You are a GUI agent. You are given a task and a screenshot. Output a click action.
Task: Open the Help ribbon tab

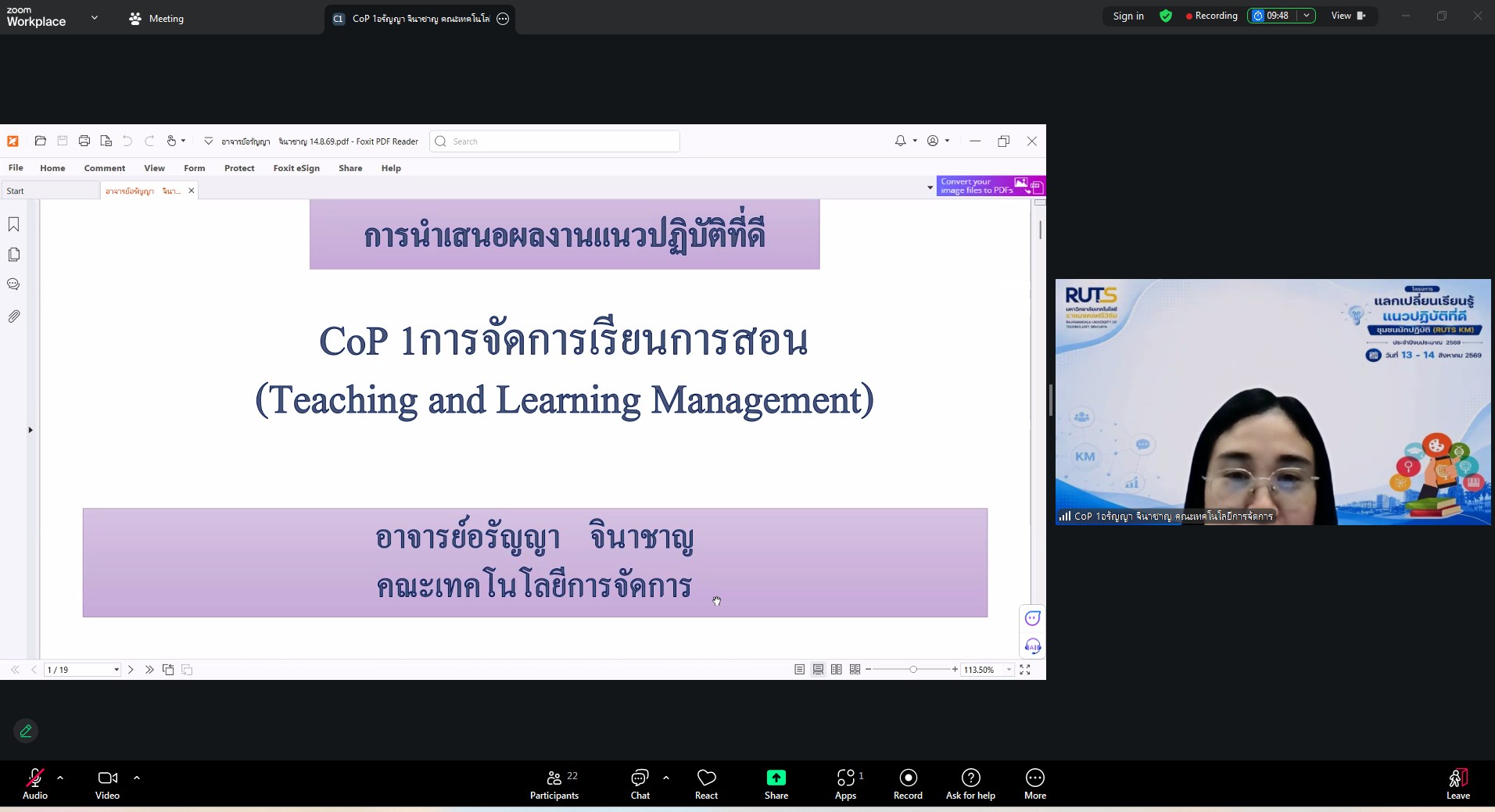391,168
